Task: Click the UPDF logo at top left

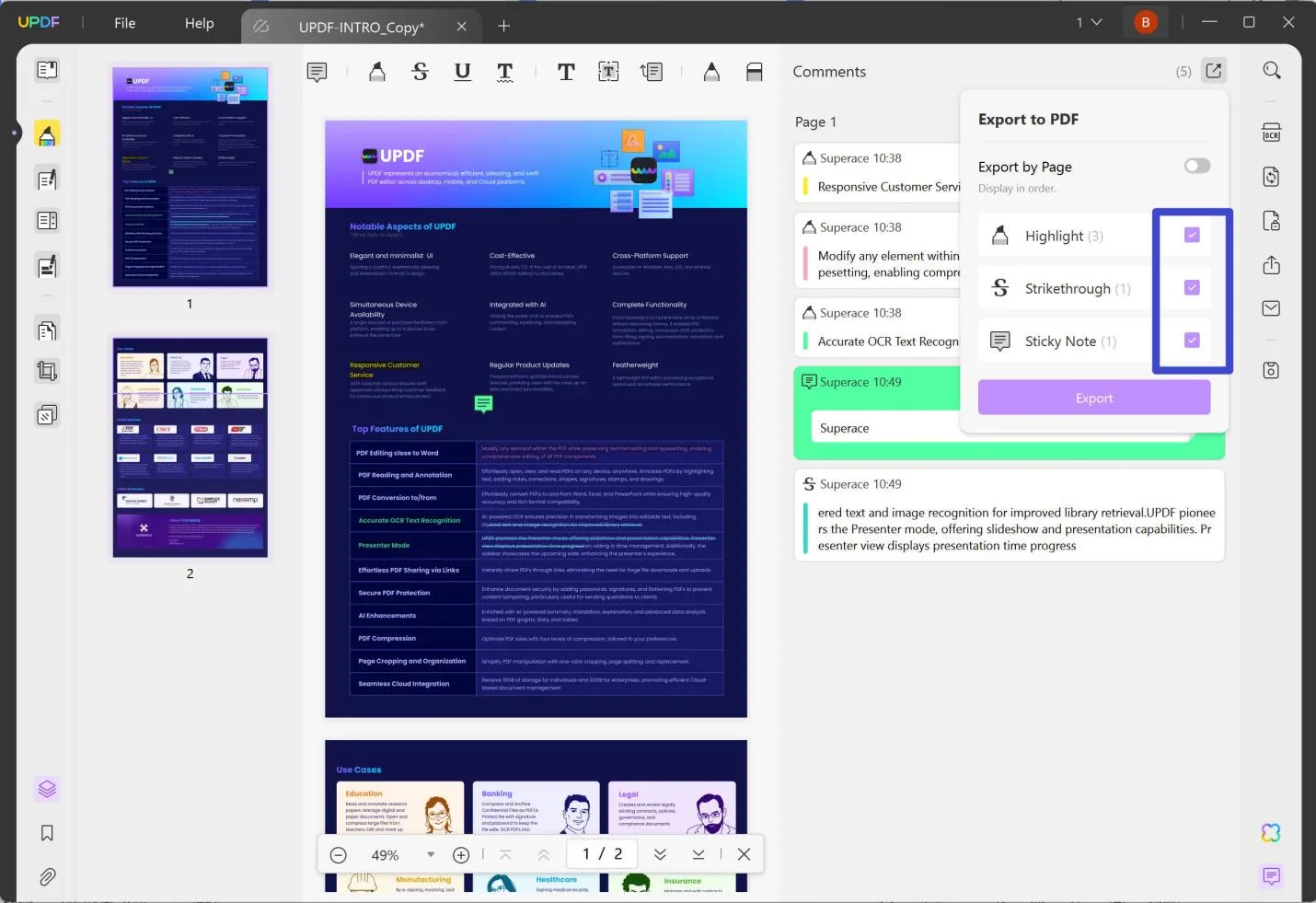Action: pos(39,22)
